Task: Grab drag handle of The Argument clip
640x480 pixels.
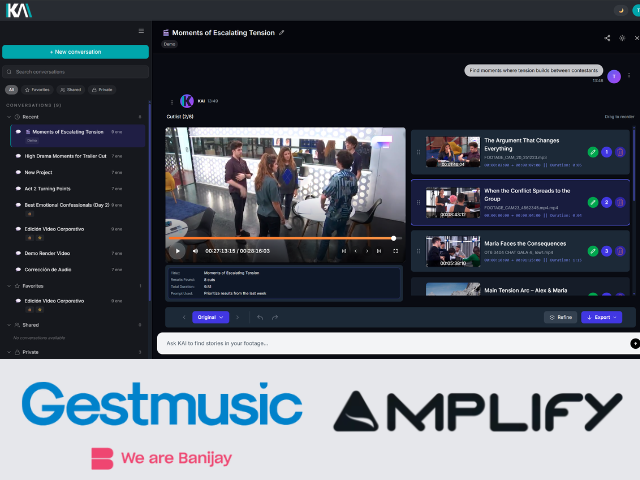Action: pos(418,152)
